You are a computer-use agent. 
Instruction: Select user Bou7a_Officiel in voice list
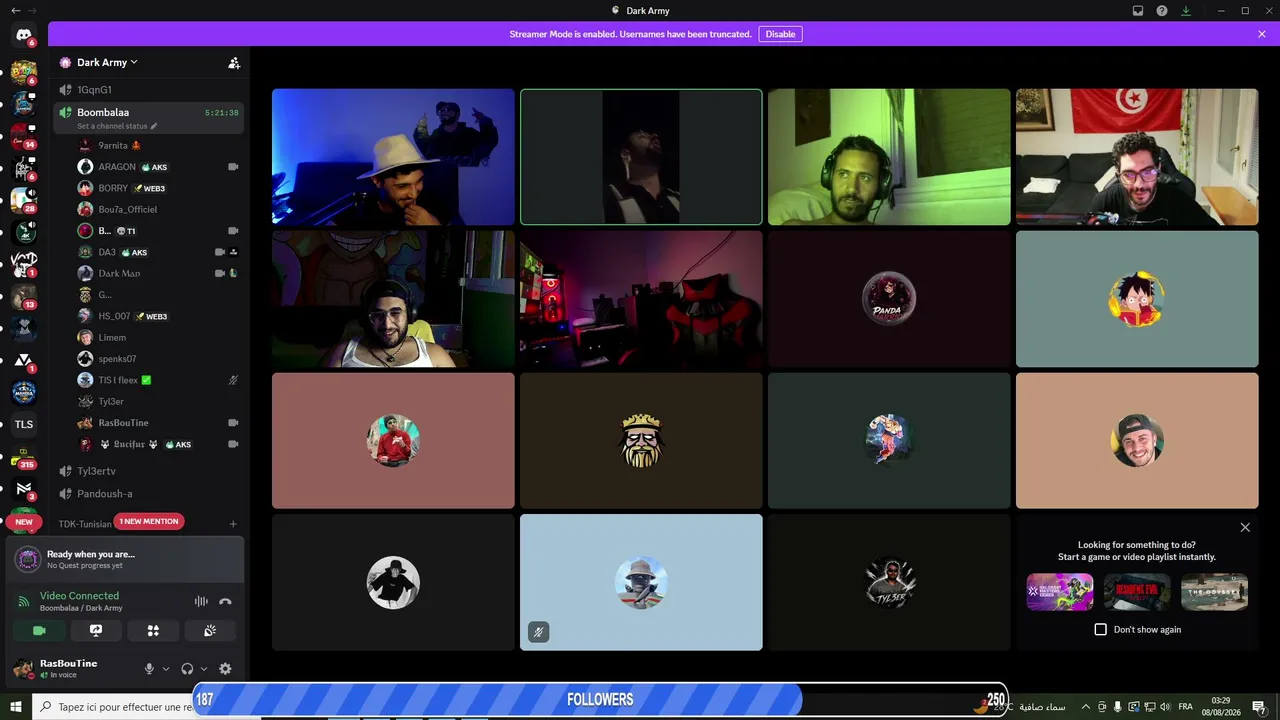point(159,209)
